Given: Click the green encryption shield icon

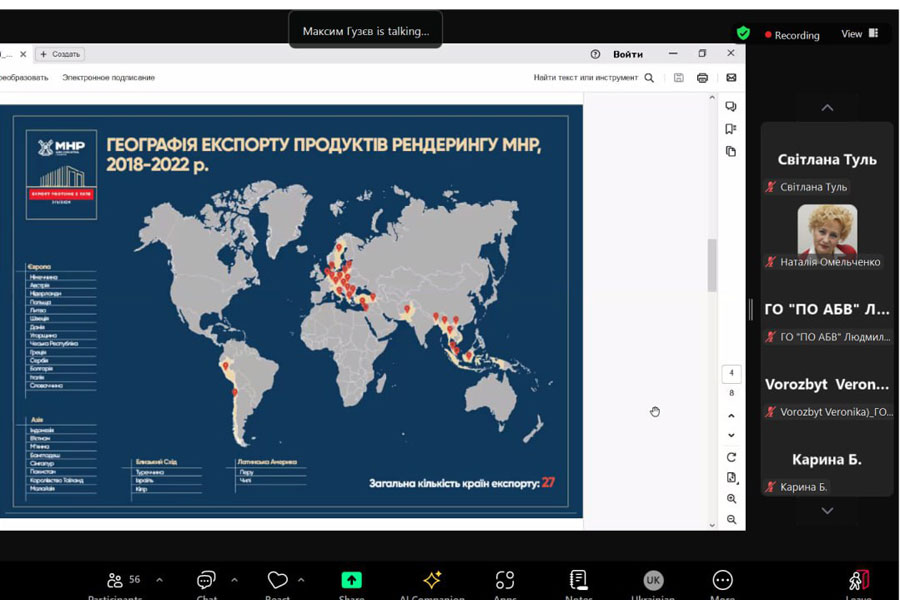Looking at the screenshot, I should point(743,33).
